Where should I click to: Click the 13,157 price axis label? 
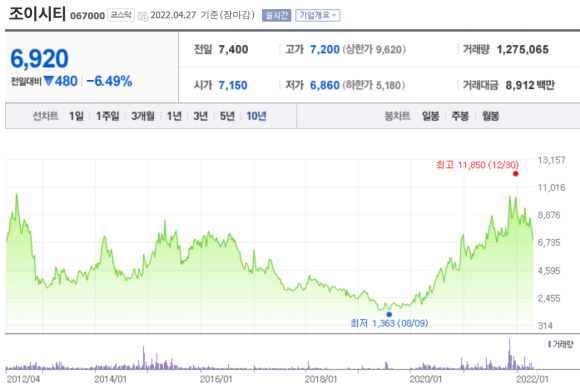tap(552, 160)
